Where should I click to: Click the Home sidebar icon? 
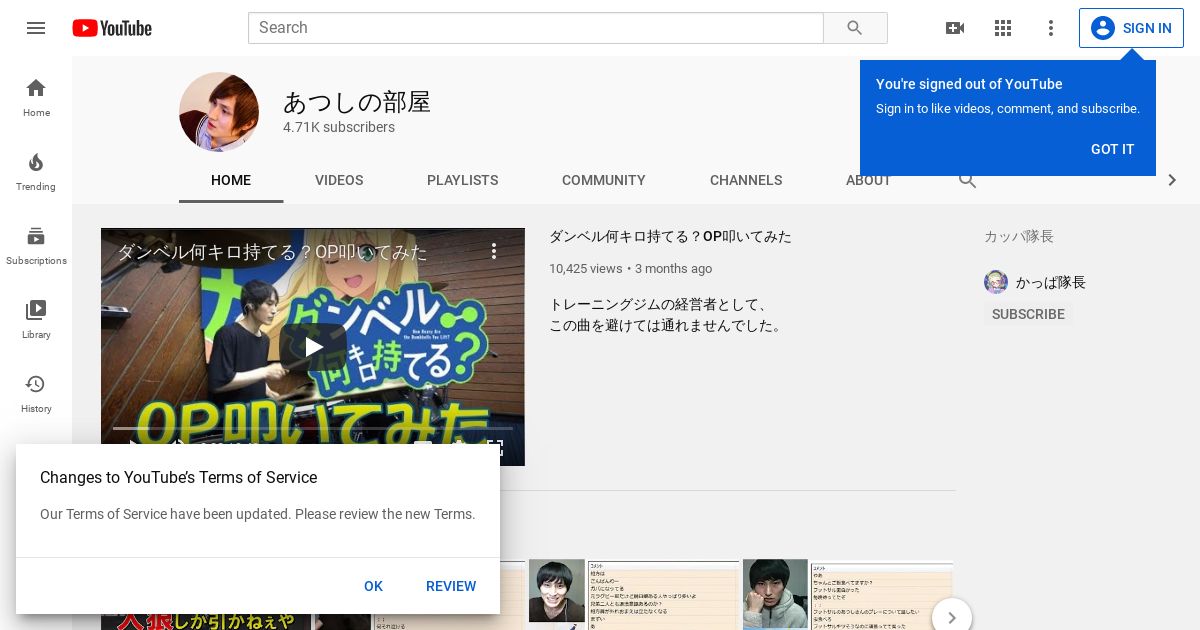pyautogui.click(x=36, y=98)
